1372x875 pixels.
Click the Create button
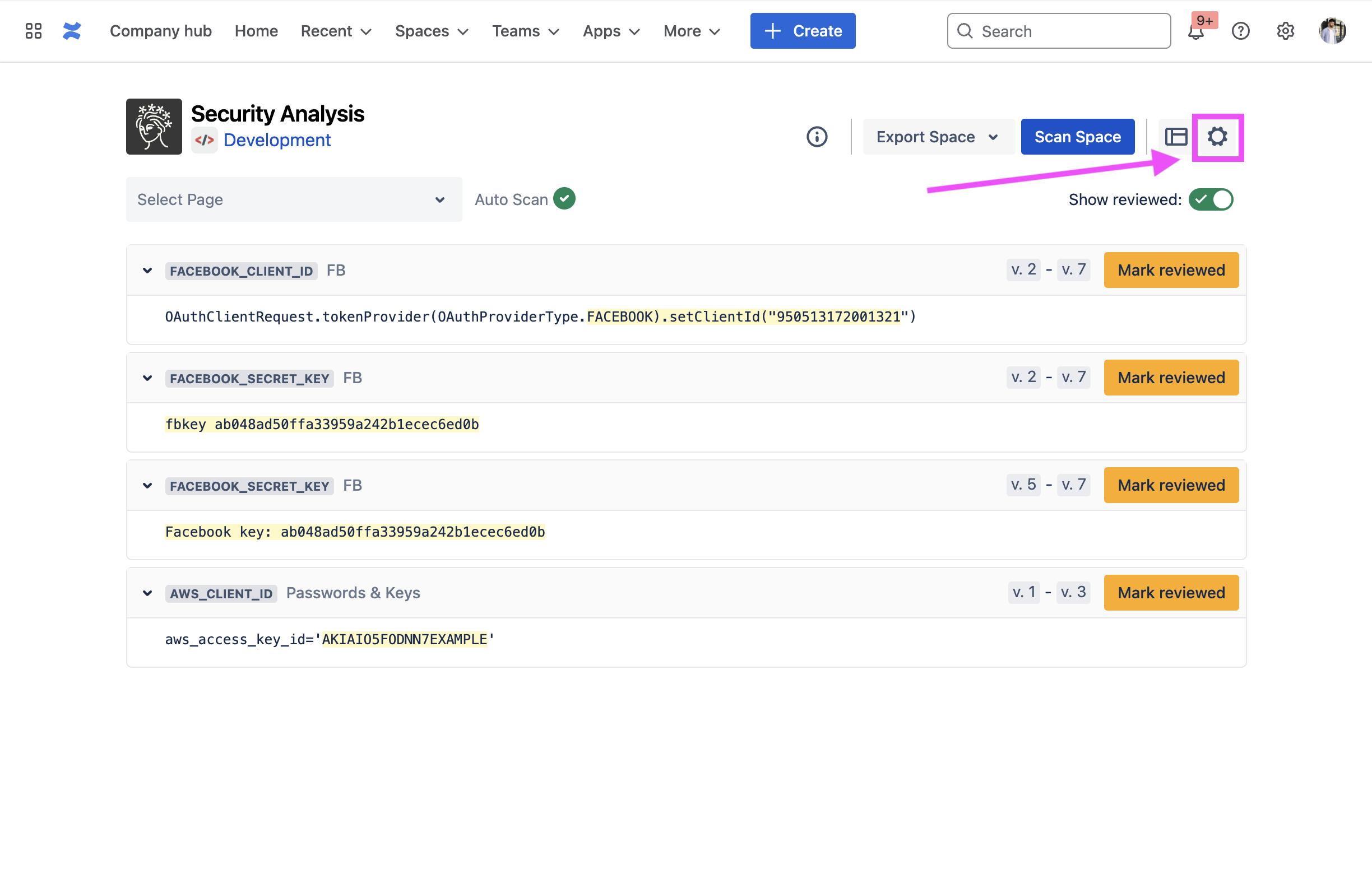802,31
